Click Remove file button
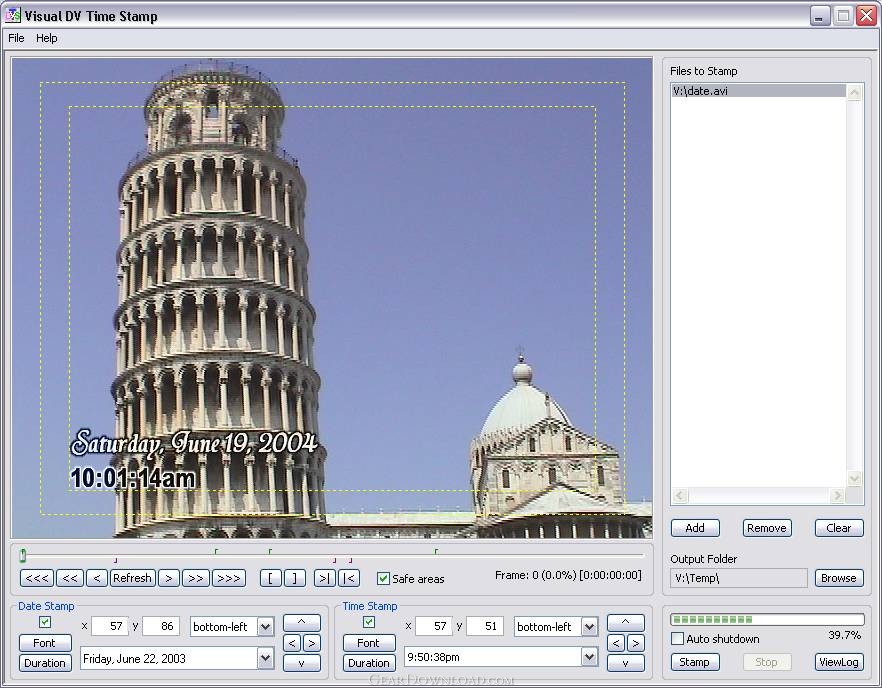 tap(767, 528)
